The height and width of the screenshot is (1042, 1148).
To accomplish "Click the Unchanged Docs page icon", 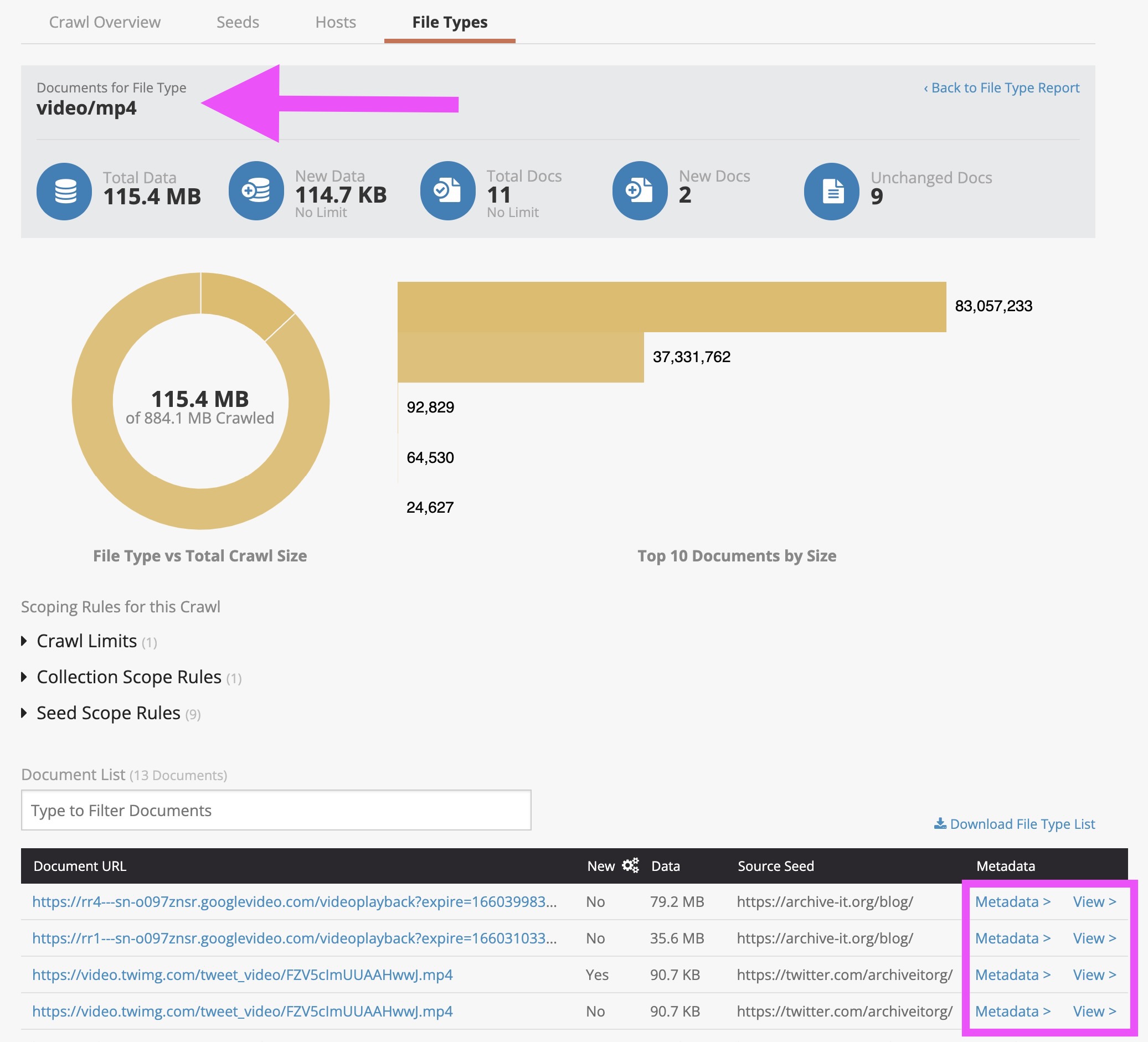I will click(x=831, y=192).
